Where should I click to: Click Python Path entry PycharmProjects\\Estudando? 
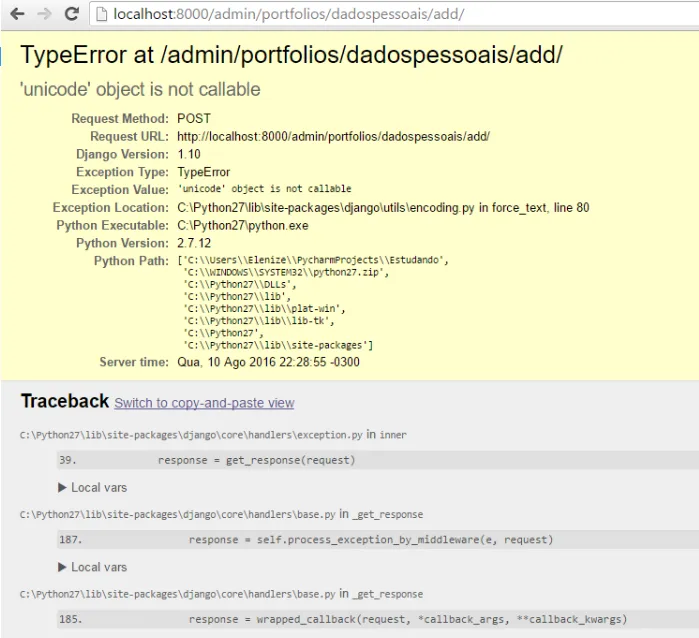pos(313,260)
